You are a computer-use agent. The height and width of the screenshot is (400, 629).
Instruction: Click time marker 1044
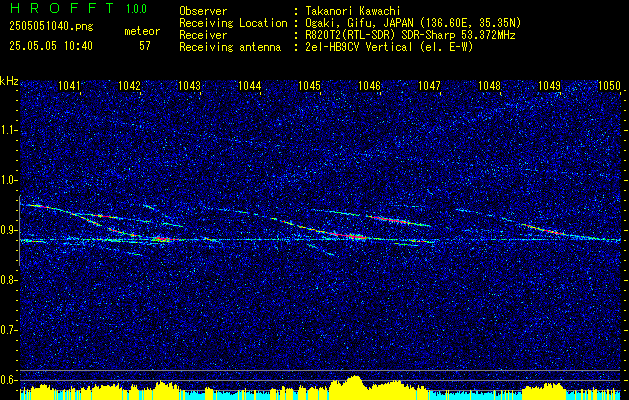point(250,85)
